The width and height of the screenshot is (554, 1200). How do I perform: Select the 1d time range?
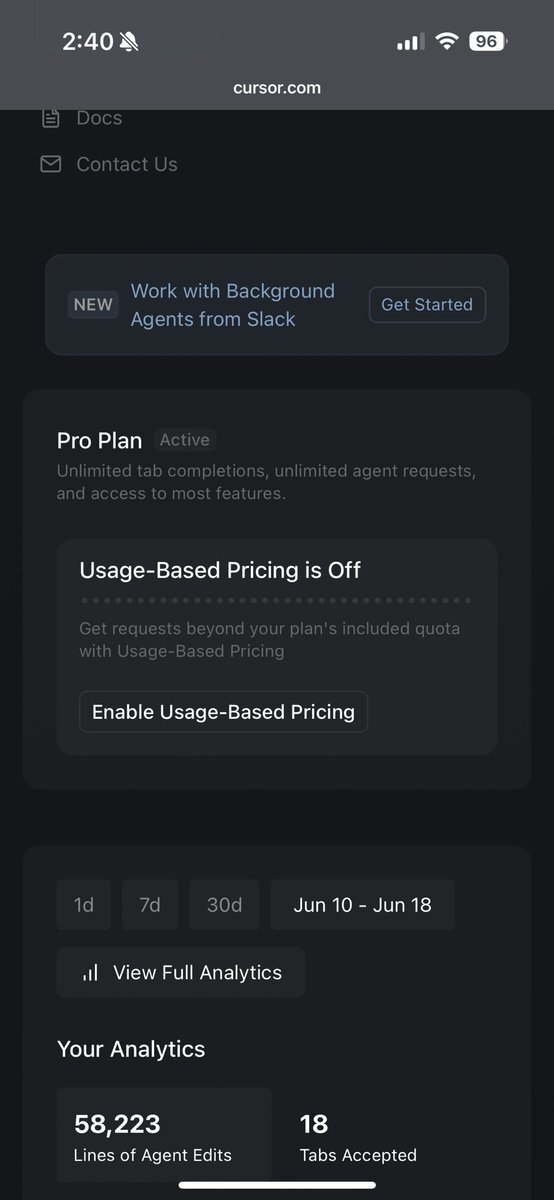point(84,905)
